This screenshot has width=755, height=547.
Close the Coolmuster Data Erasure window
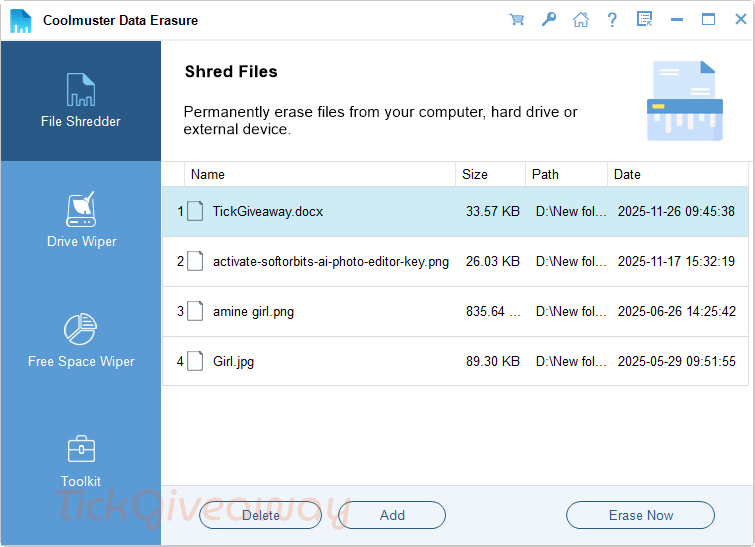741,19
